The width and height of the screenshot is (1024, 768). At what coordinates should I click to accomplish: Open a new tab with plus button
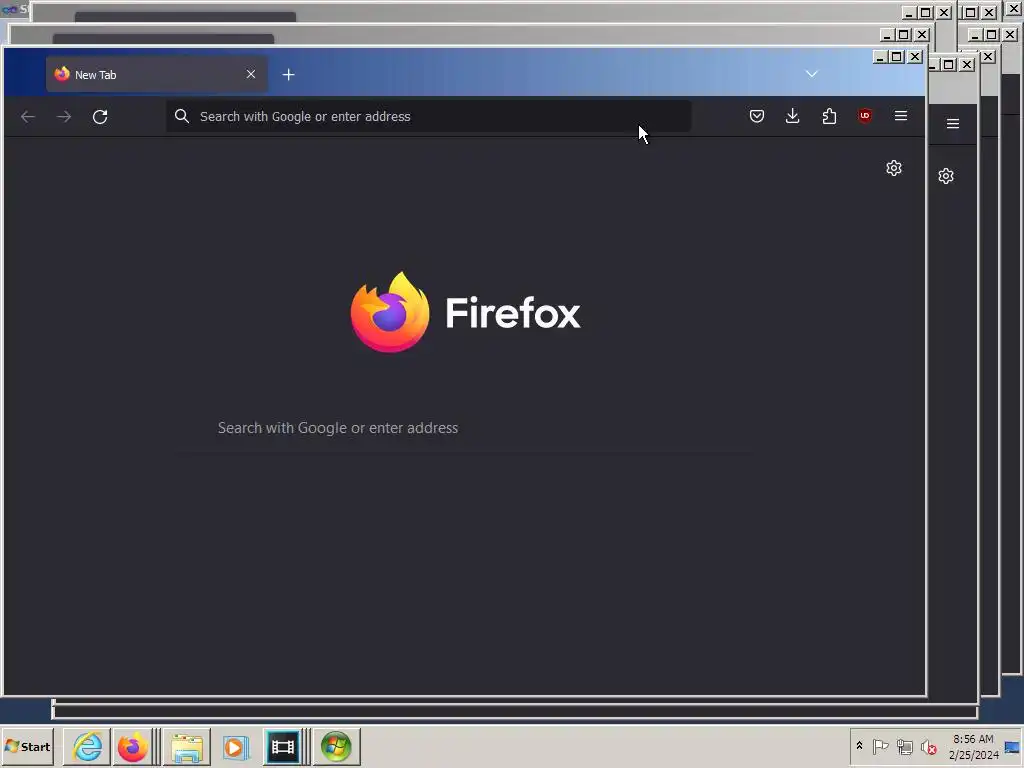289,74
